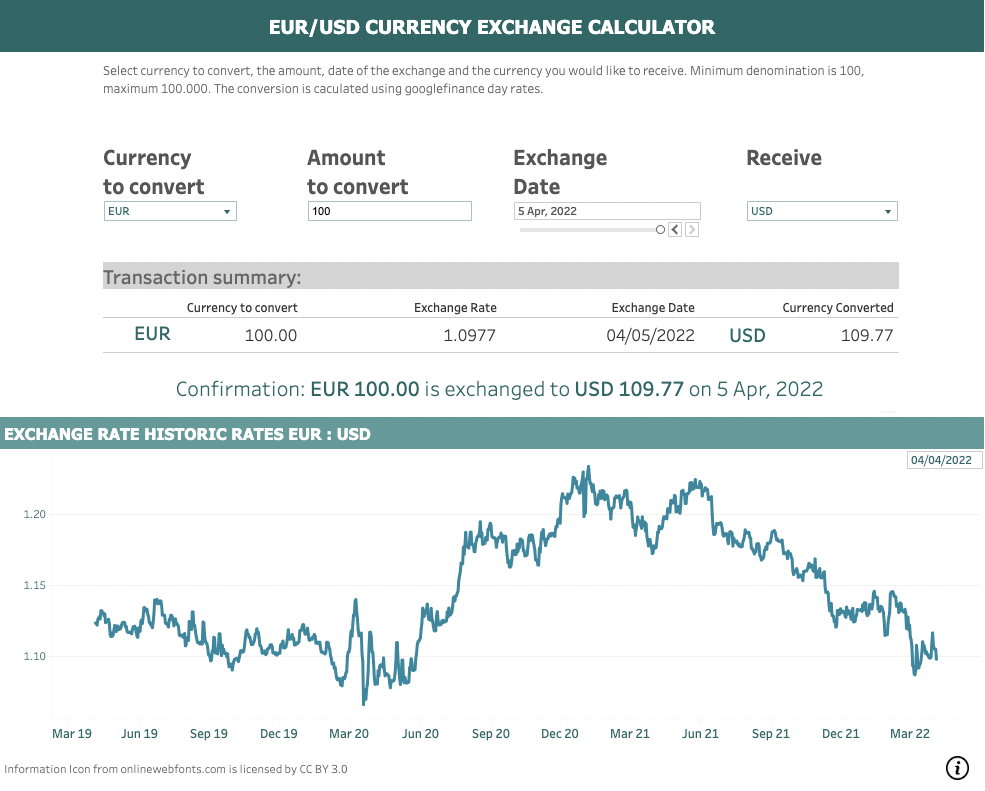The image size is (985, 791).
Task: Click the information icon at bottom right
Action: coord(957,768)
